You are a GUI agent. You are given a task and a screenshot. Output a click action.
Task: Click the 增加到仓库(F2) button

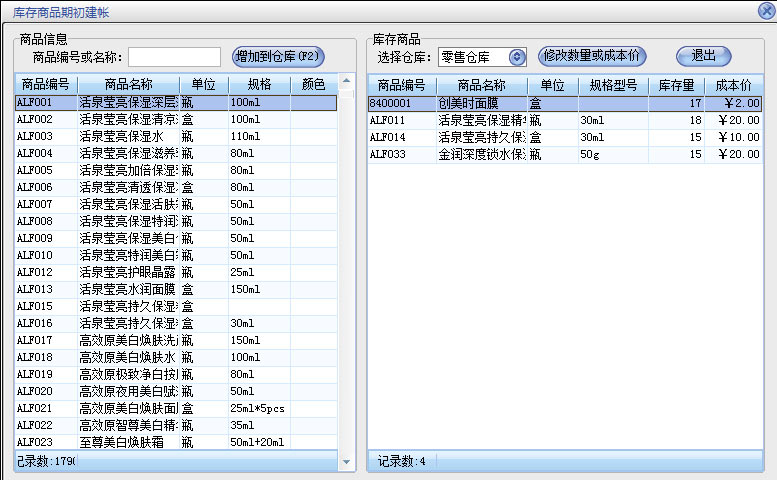(279, 56)
